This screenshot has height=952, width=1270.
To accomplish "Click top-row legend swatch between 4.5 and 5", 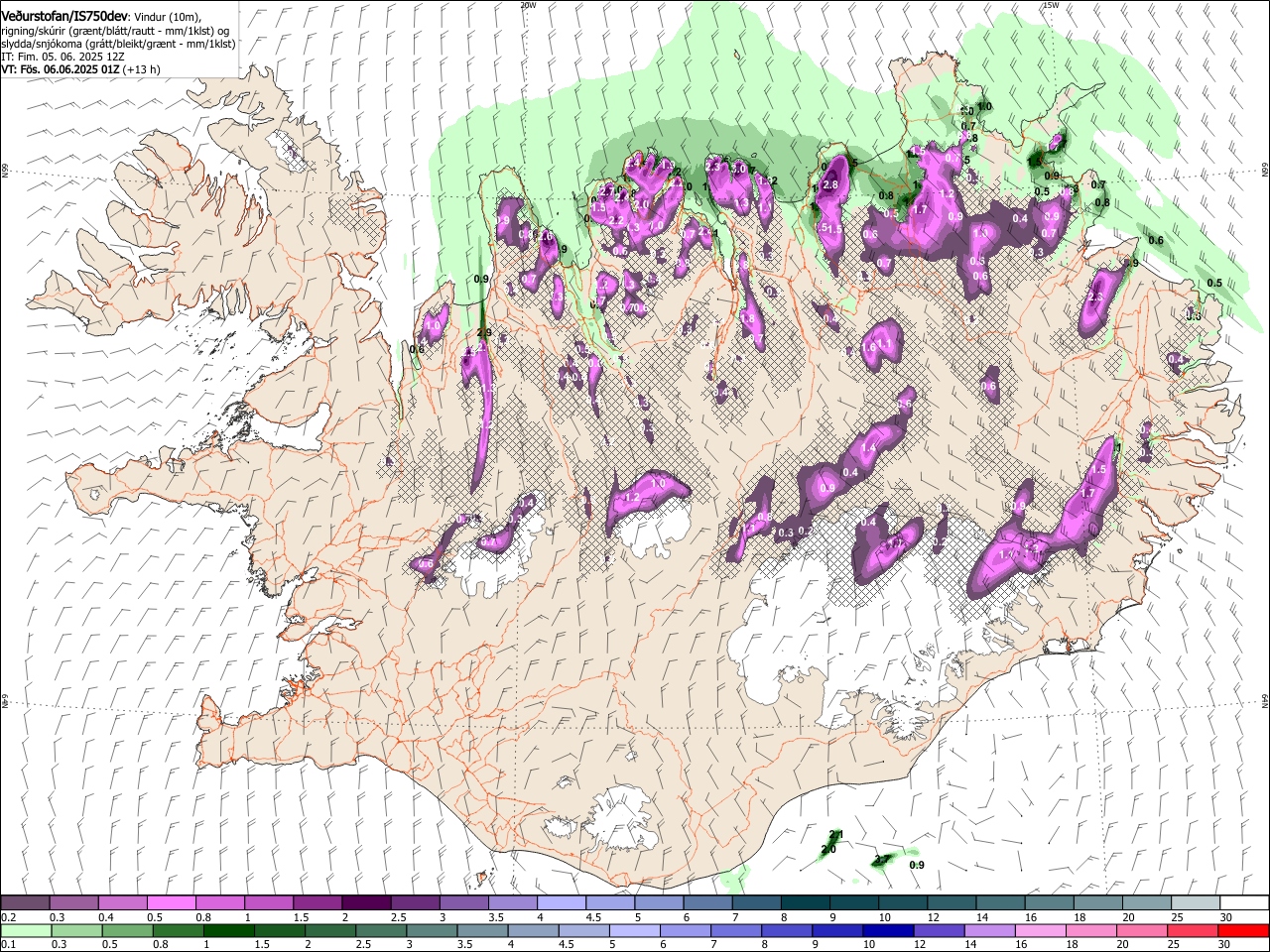I will [609, 903].
